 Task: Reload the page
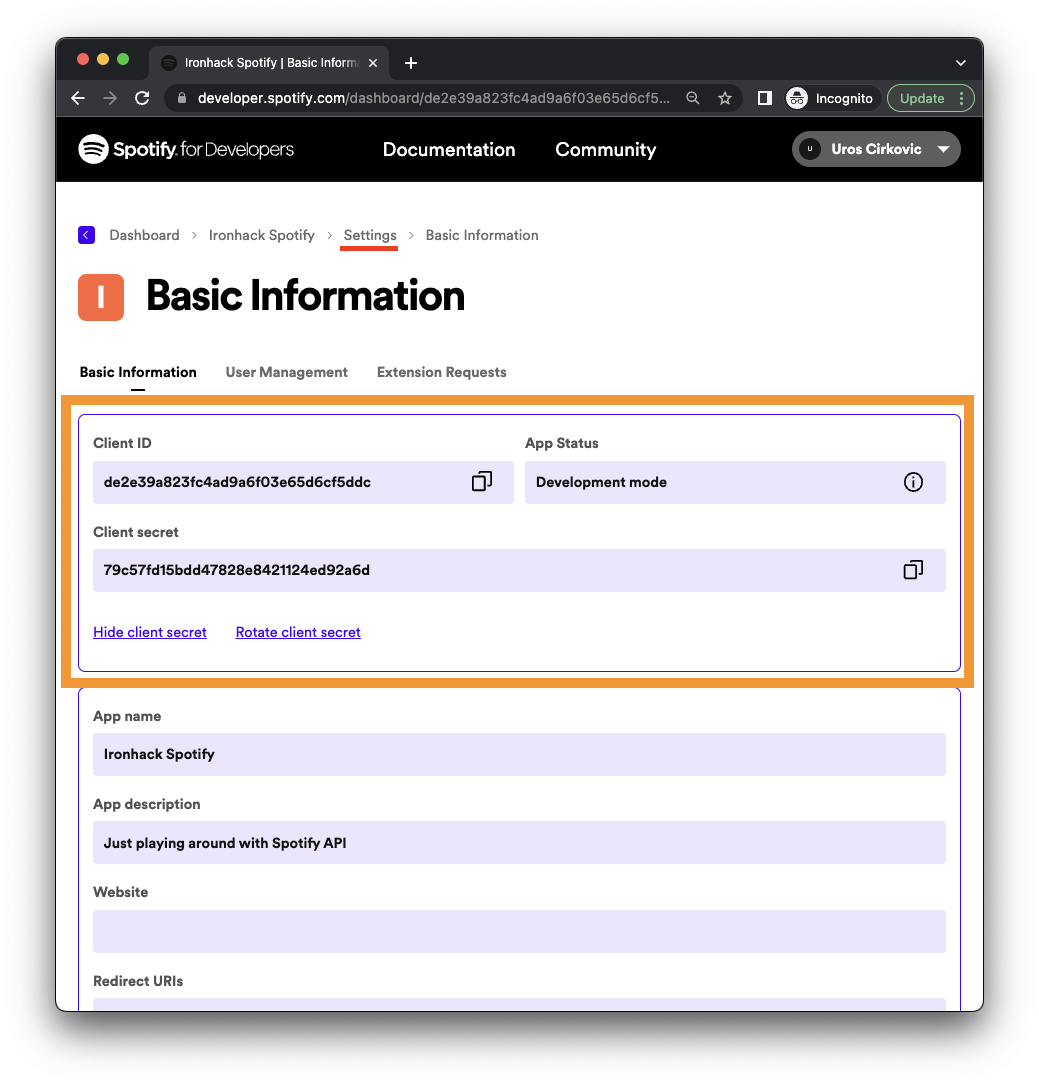tap(142, 98)
